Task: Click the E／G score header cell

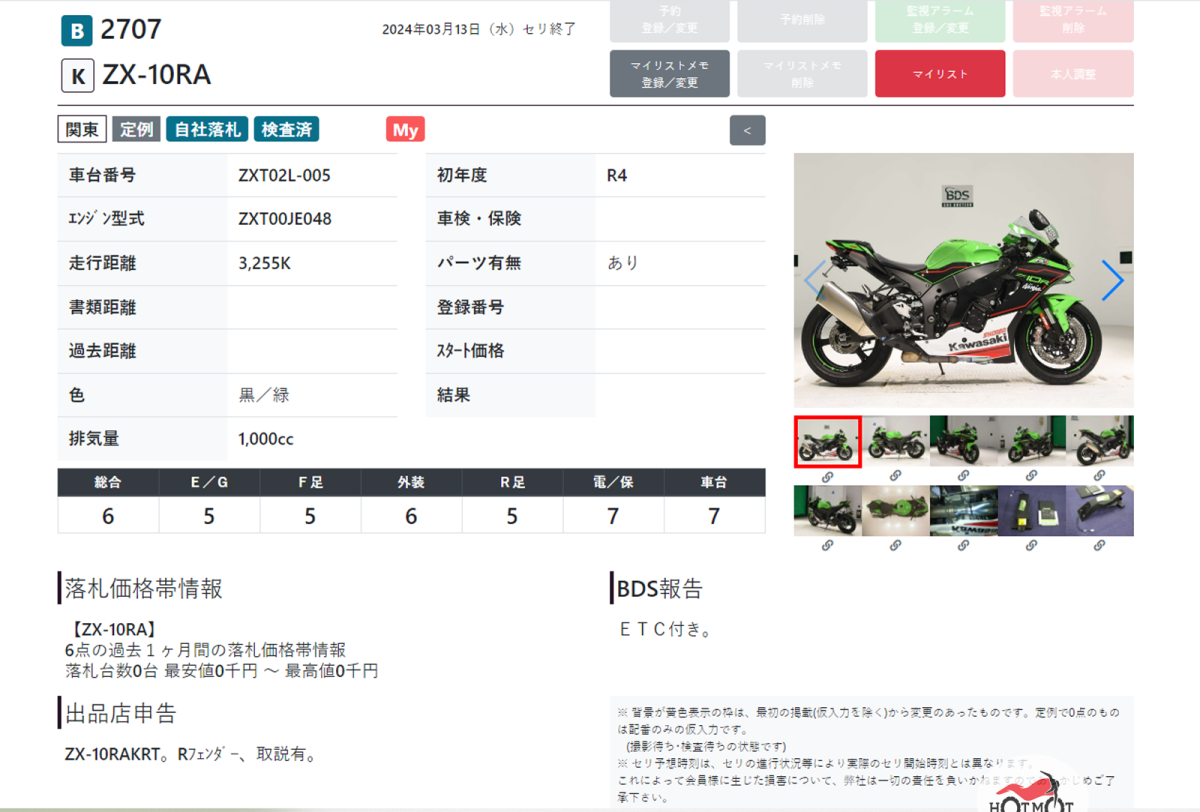Action: [209, 483]
